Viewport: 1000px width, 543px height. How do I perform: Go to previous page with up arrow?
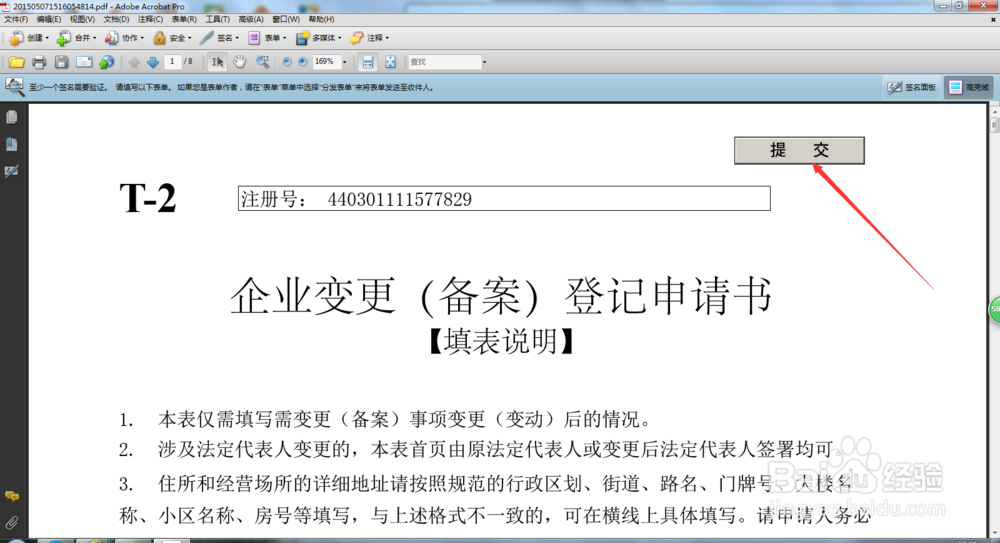click(134, 62)
